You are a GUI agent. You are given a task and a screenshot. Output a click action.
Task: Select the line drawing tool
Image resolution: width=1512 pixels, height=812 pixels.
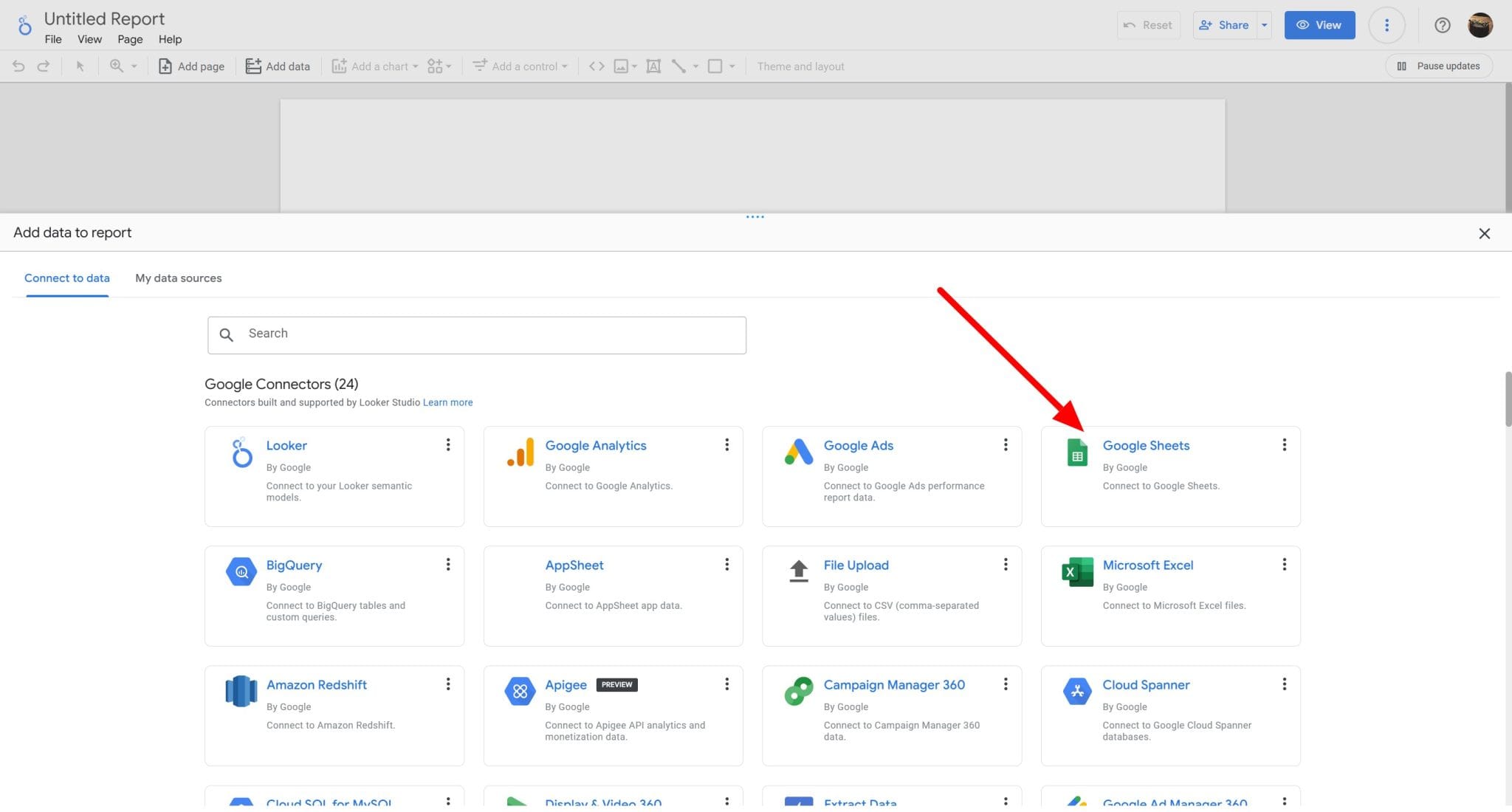point(678,66)
